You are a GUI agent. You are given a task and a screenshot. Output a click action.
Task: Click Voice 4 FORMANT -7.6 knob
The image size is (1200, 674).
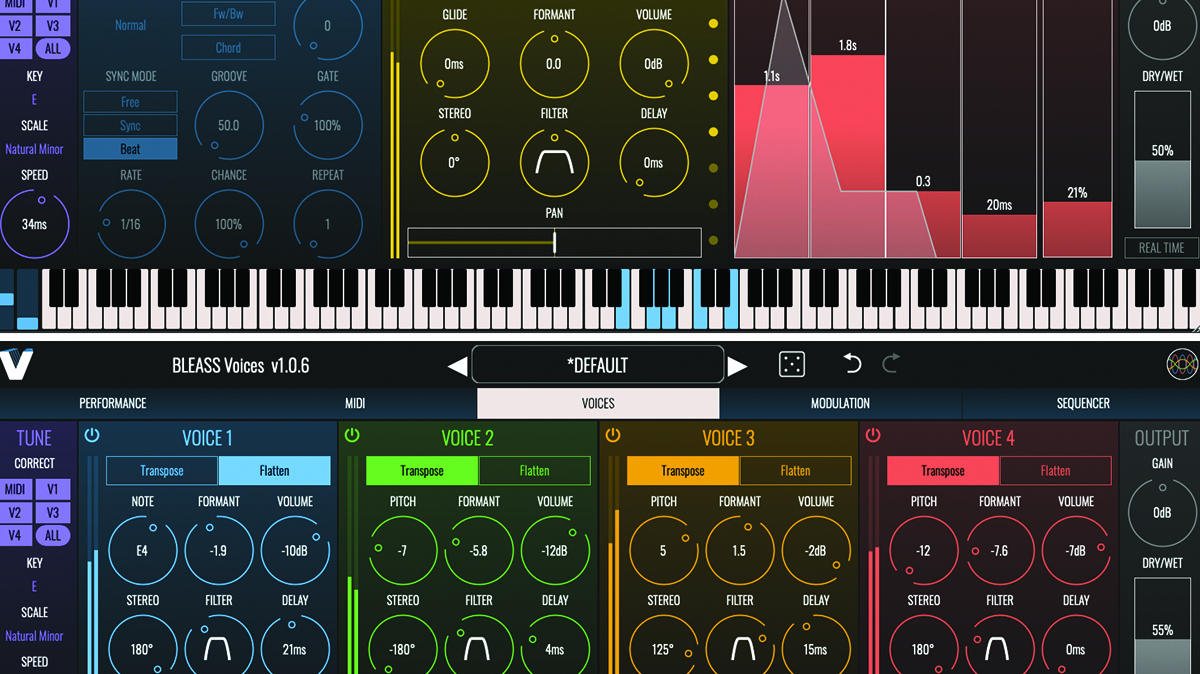tap(1000, 550)
